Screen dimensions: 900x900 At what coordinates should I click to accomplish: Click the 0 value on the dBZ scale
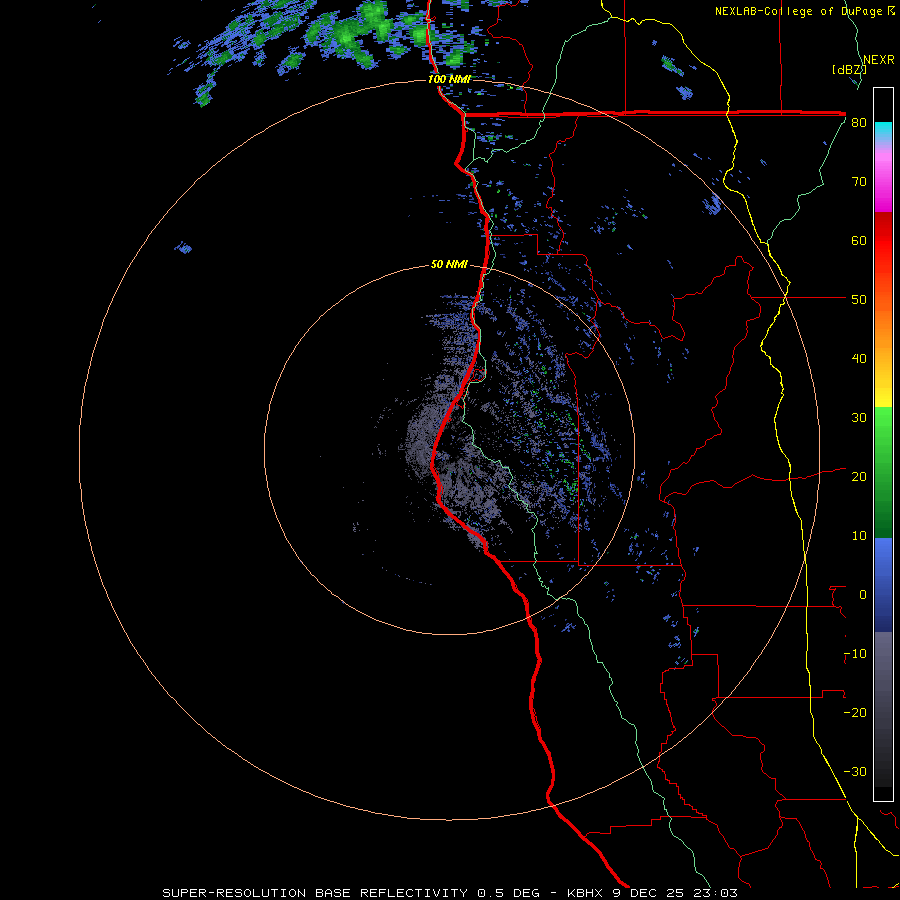coord(863,595)
